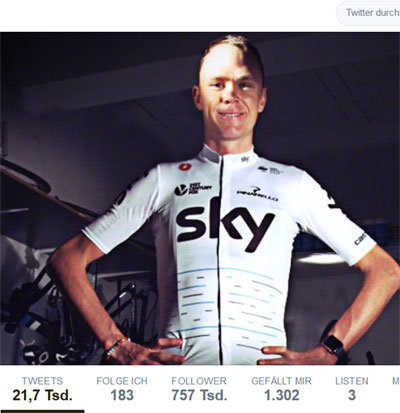Click the 21st Century Fox jersey logo
Image resolution: width=400 pixels, height=413 pixels.
[x=193, y=189]
